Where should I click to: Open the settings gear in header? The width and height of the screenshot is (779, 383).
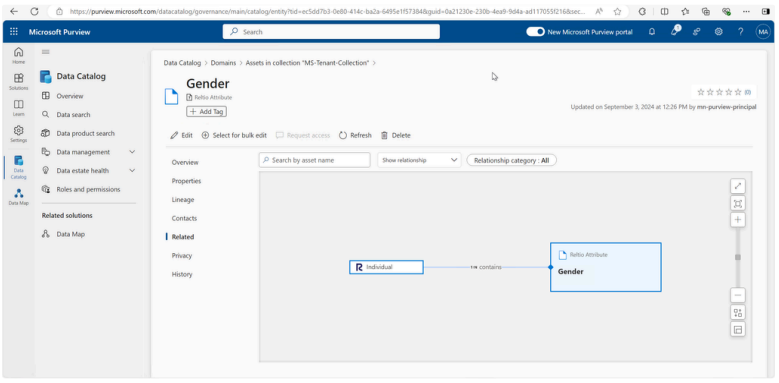(x=718, y=32)
